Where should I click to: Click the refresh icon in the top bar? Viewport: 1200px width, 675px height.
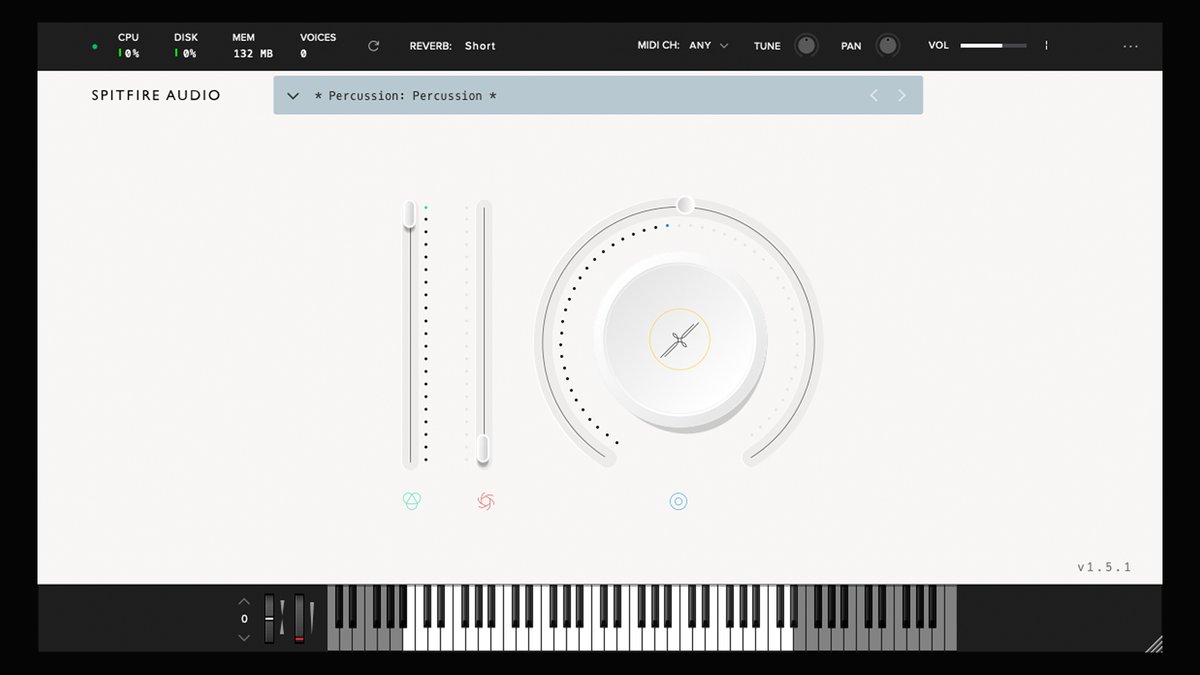373,45
